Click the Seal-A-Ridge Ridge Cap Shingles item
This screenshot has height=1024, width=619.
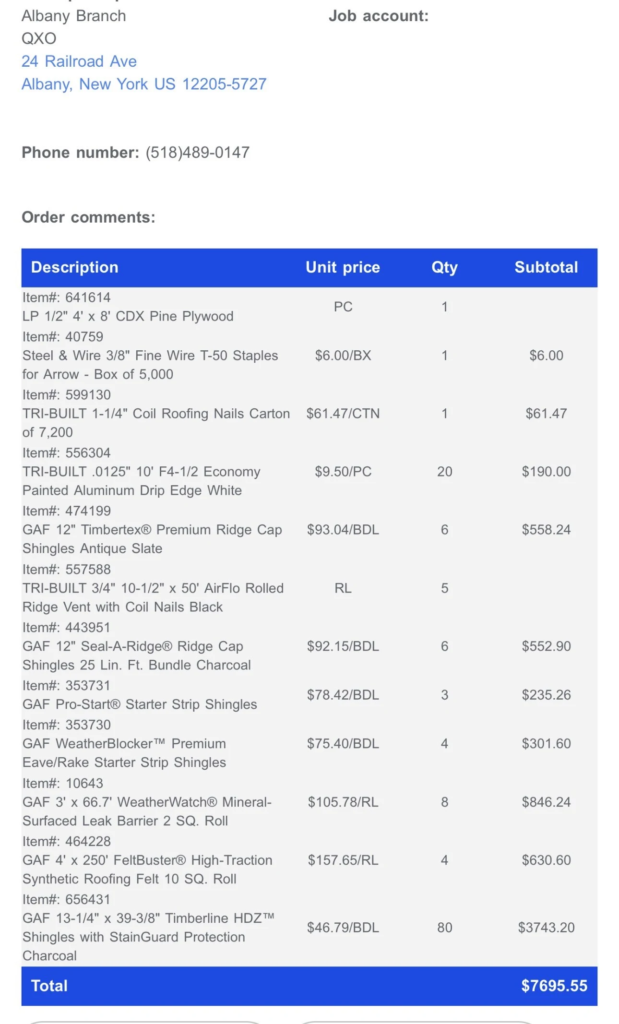136,655
